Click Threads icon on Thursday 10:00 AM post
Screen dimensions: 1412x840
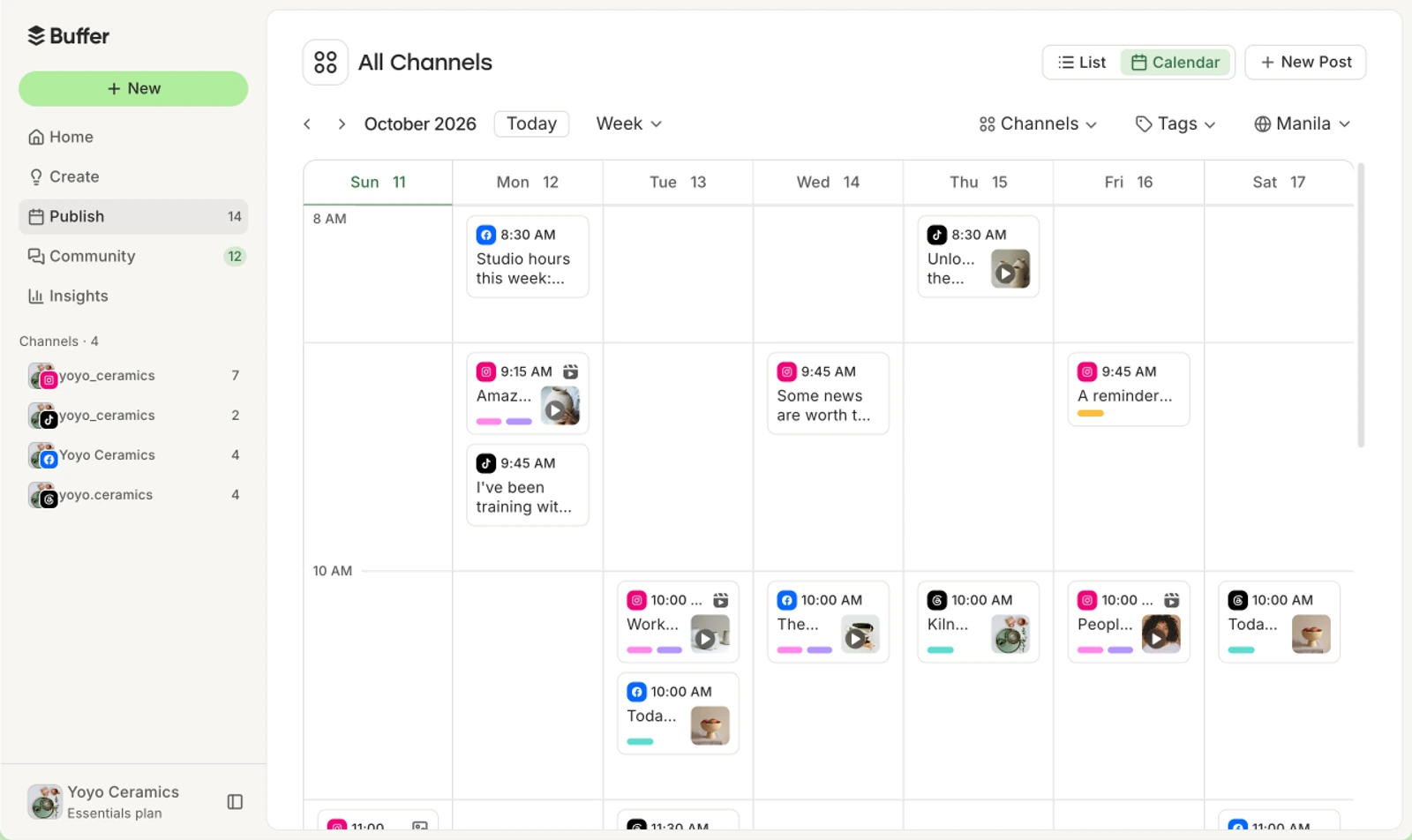[x=937, y=600]
